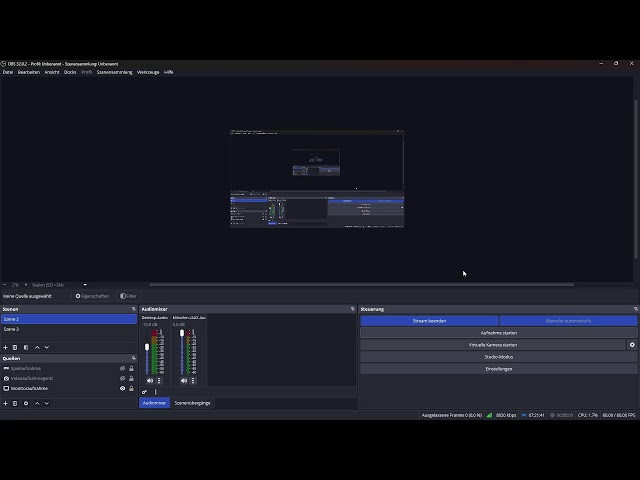Screen dimensions: 640x480
Task: Toggle the lock on the Monitoraufnahme source
Action: (x=131, y=388)
